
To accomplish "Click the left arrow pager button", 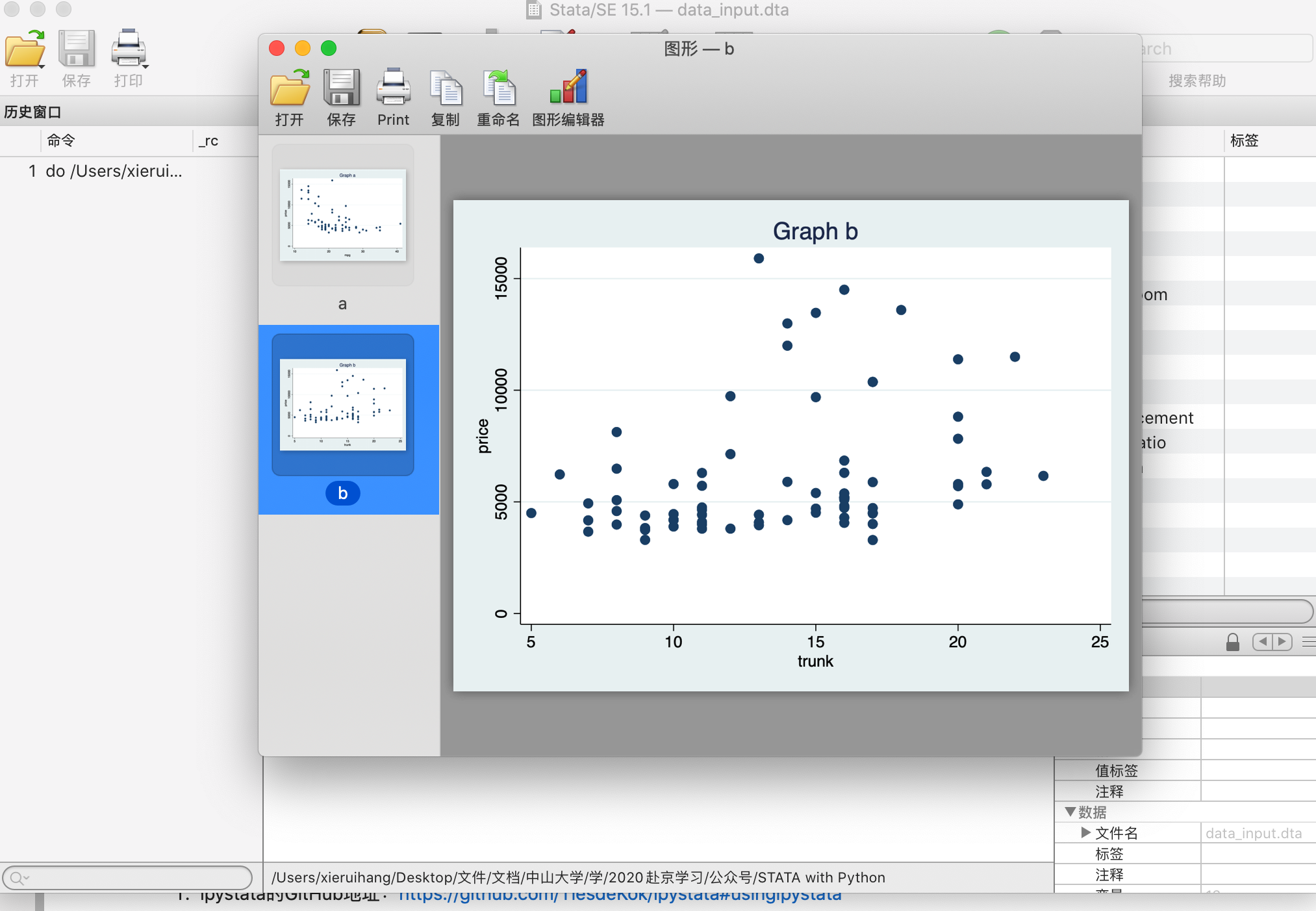I will coord(1262,642).
